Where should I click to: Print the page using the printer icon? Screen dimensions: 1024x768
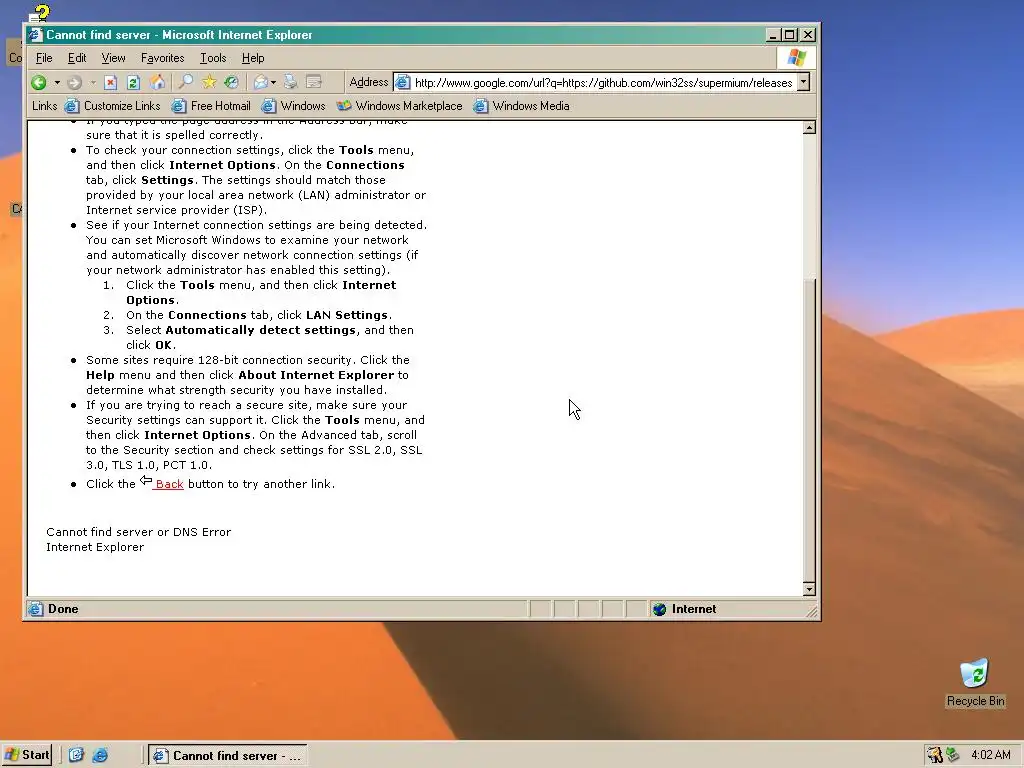tap(290, 82)
